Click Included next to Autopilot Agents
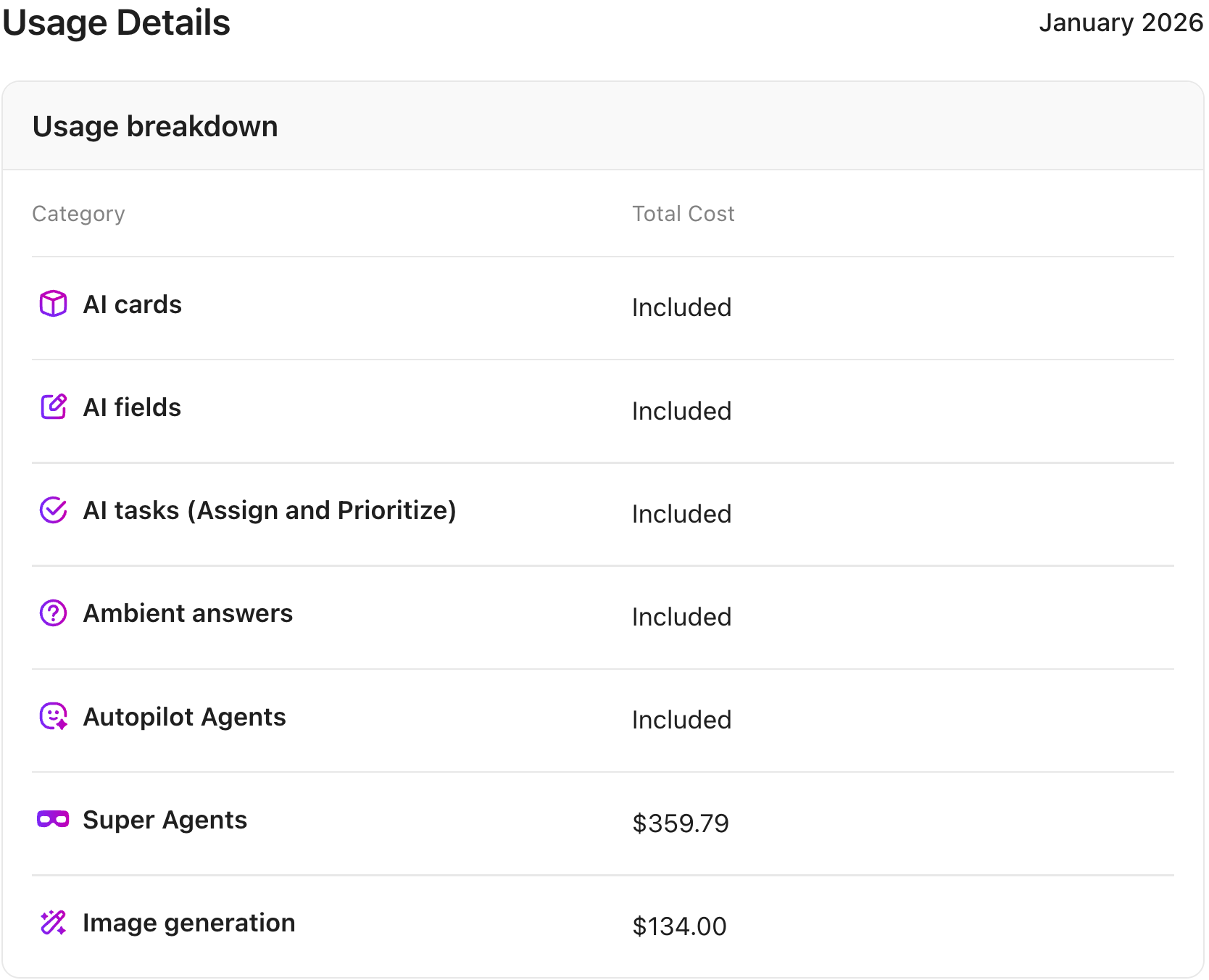The image size is (1209, 980). [x=681, y=719]
